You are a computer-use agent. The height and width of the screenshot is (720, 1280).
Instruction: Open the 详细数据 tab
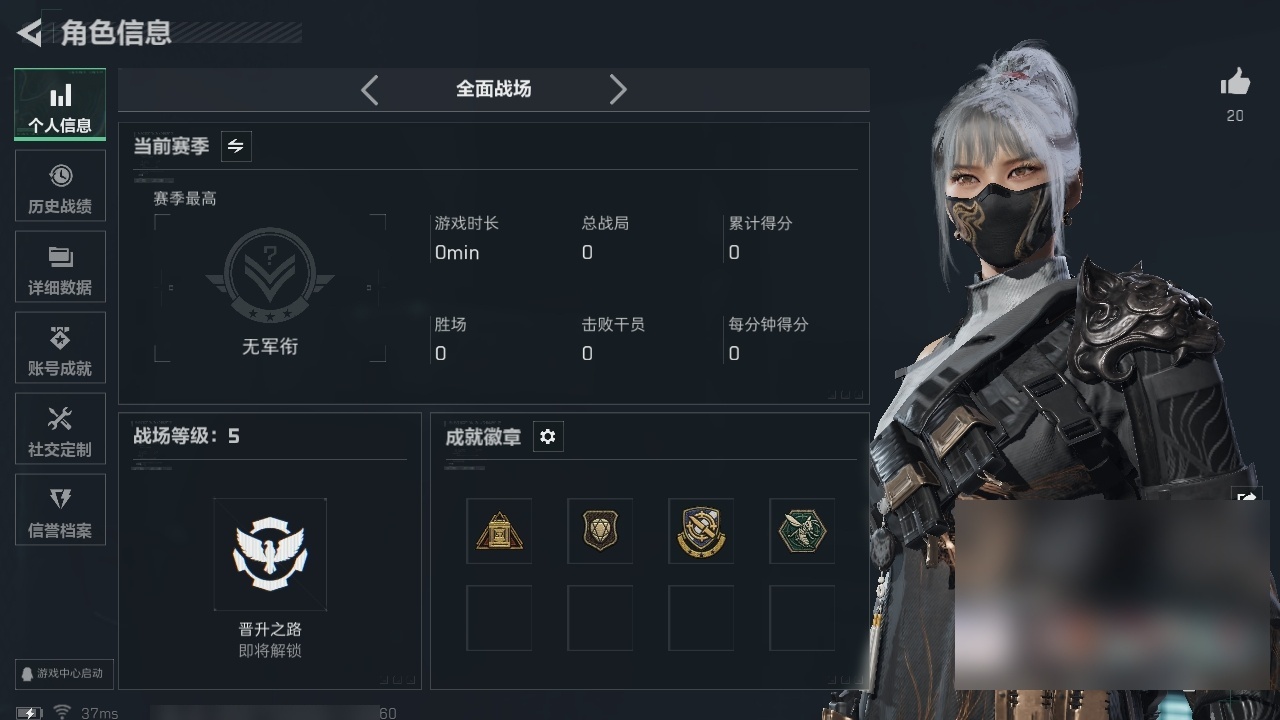click(60, 266)
